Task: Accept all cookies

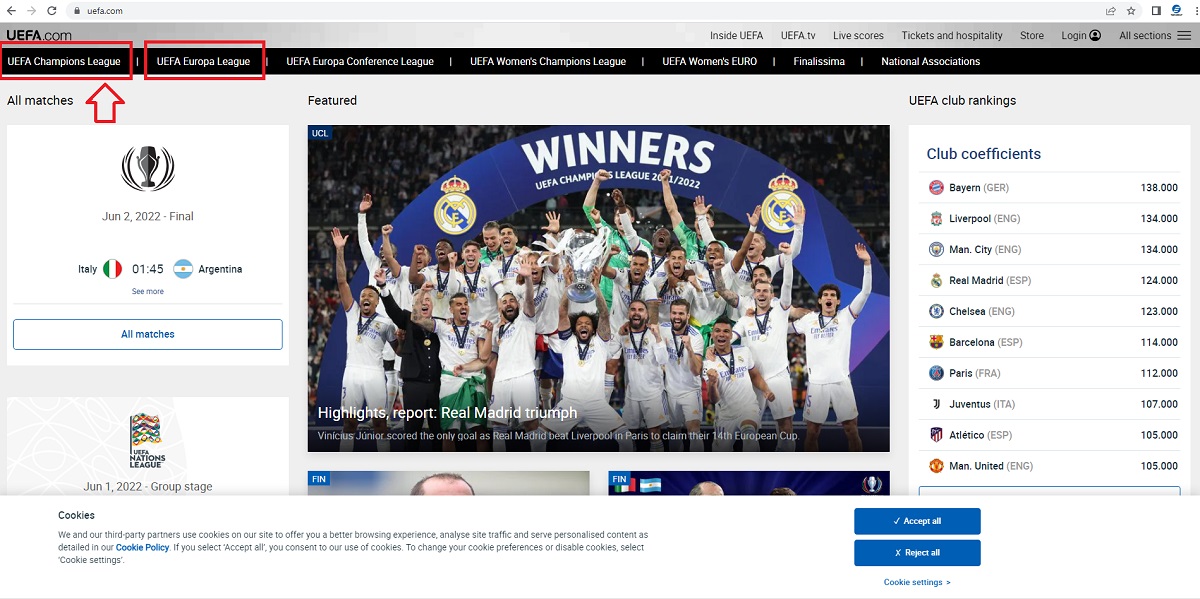Action: click(917, 521)
